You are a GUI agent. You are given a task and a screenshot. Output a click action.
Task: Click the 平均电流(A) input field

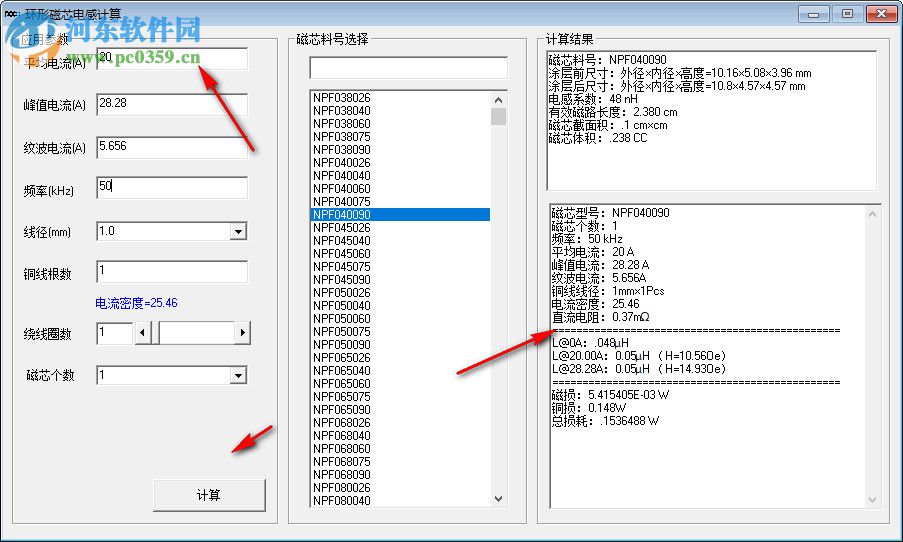coord(172,59)
